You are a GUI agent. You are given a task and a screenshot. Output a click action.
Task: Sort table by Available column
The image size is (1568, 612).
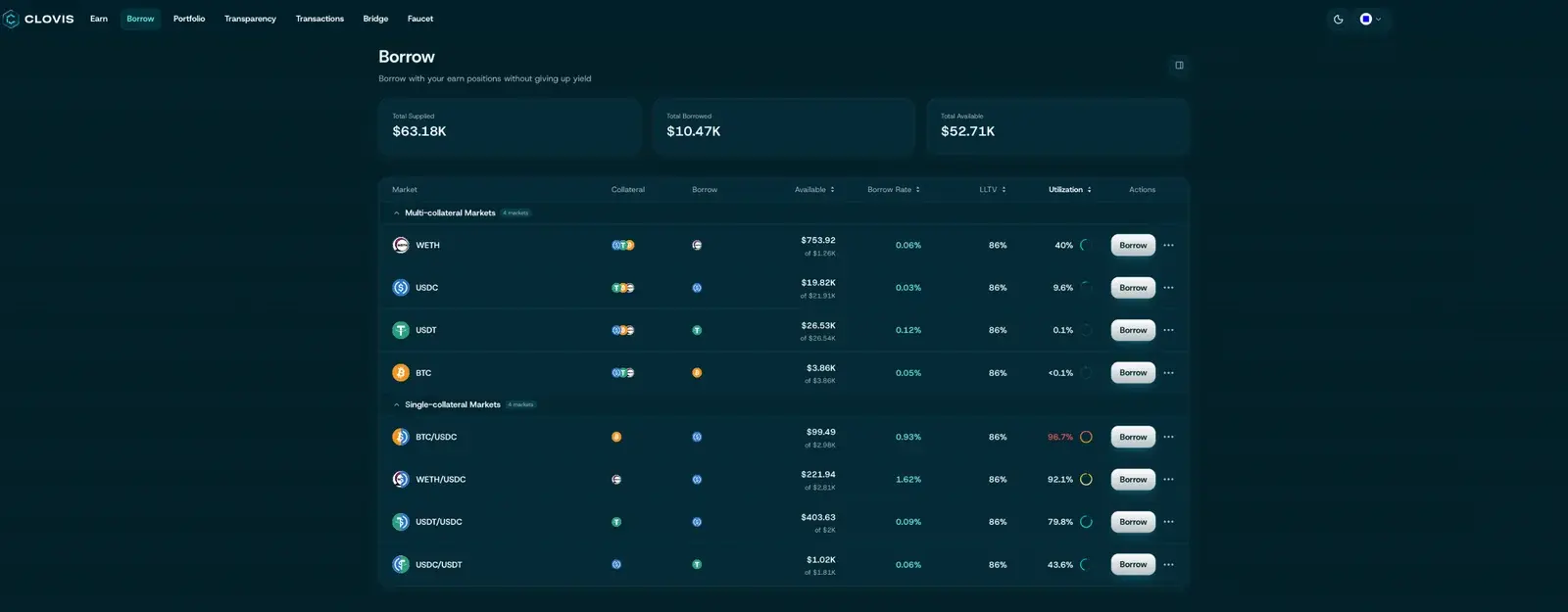[814, 190]
